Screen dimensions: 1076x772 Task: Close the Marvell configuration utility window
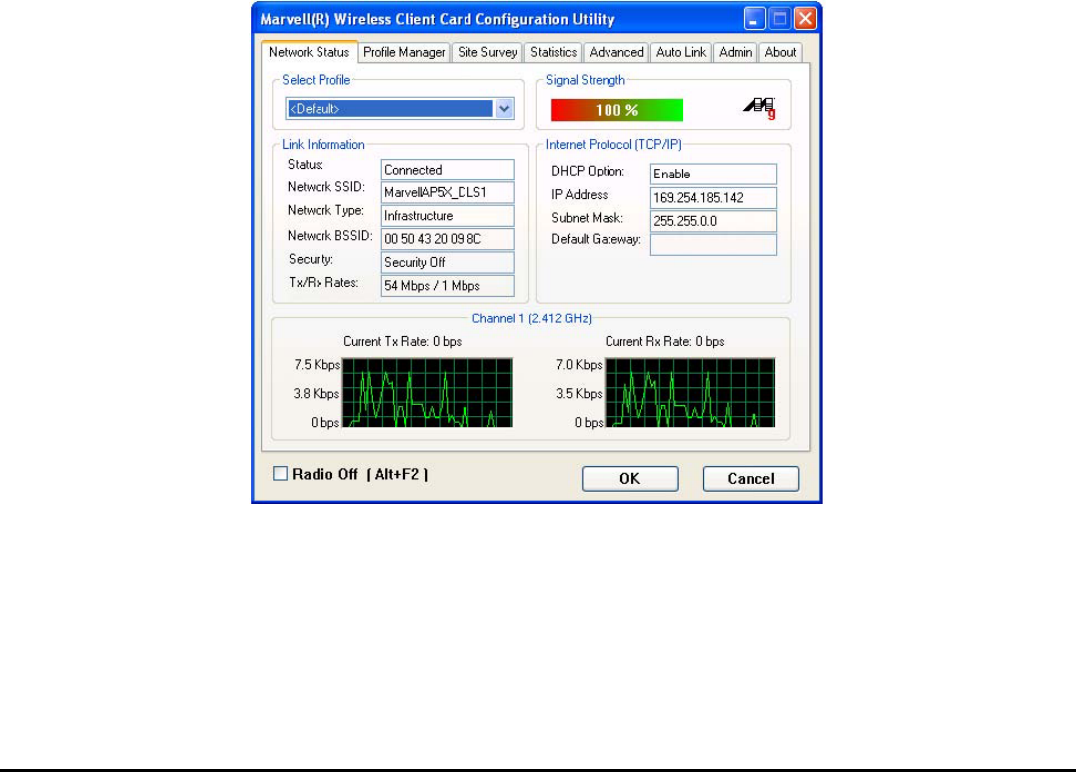coord(805,19)
